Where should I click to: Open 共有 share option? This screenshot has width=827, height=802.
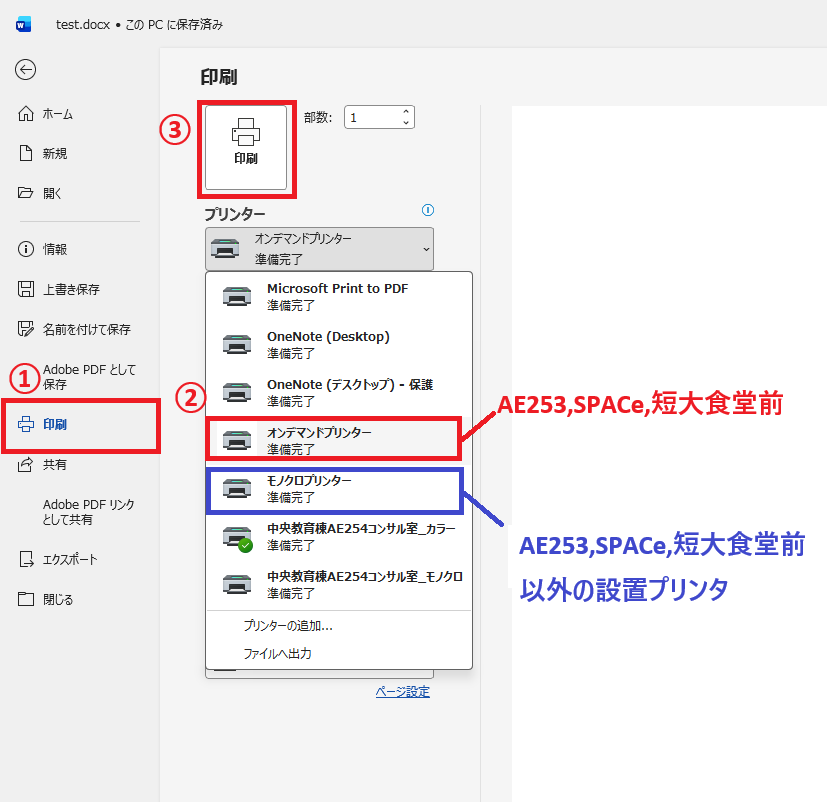click(x=54, y=465)
